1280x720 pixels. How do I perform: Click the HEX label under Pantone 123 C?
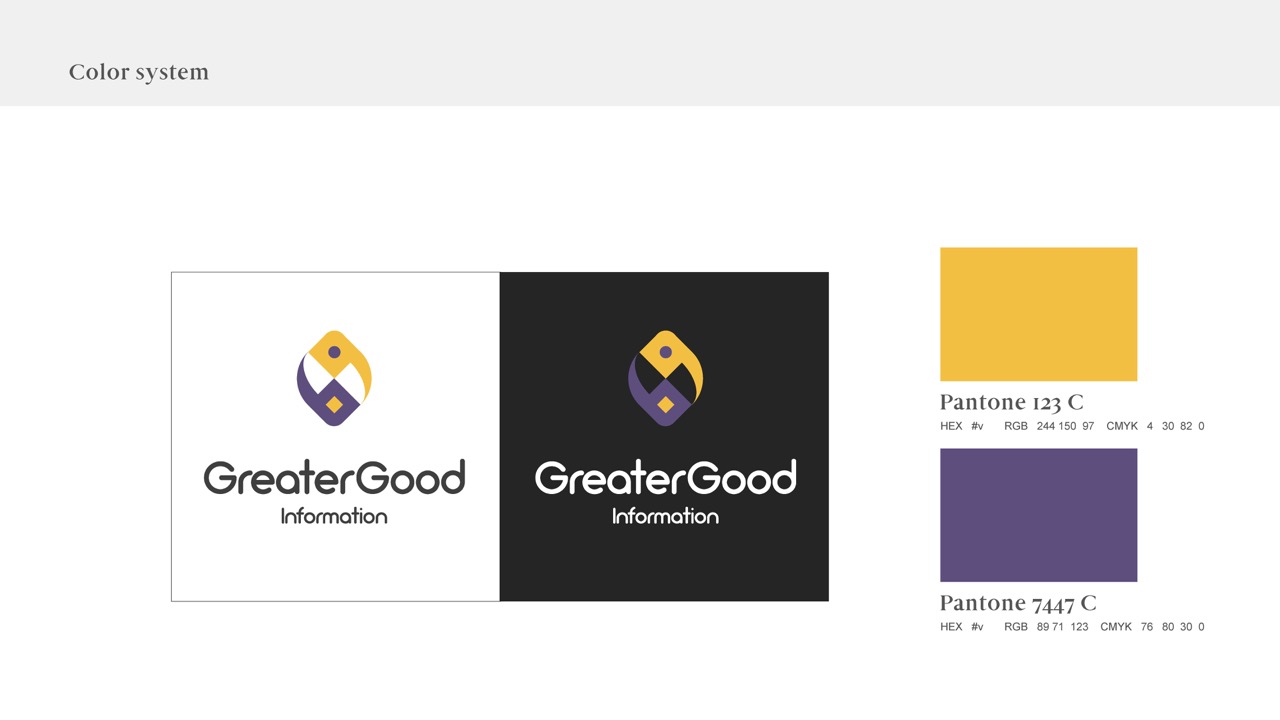pyautogui.click(x=951, y=426)
